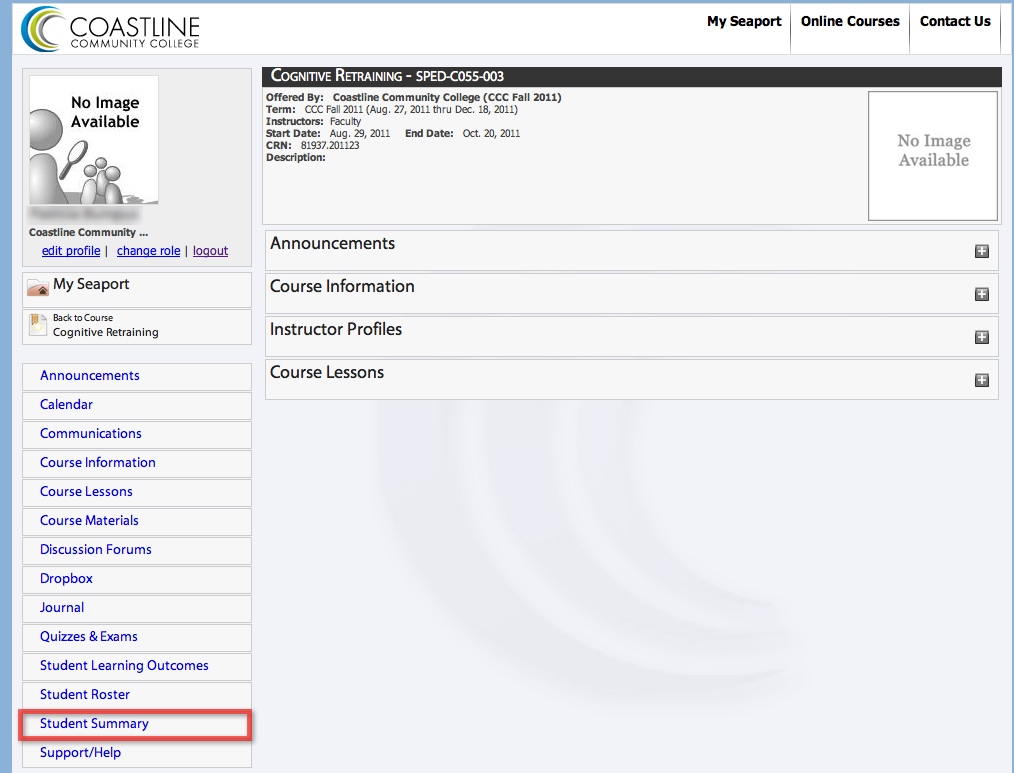This screenshot has height=773, width=1014.
Task: Open Support/Help in the sidebar
Action: pos(137,754)
